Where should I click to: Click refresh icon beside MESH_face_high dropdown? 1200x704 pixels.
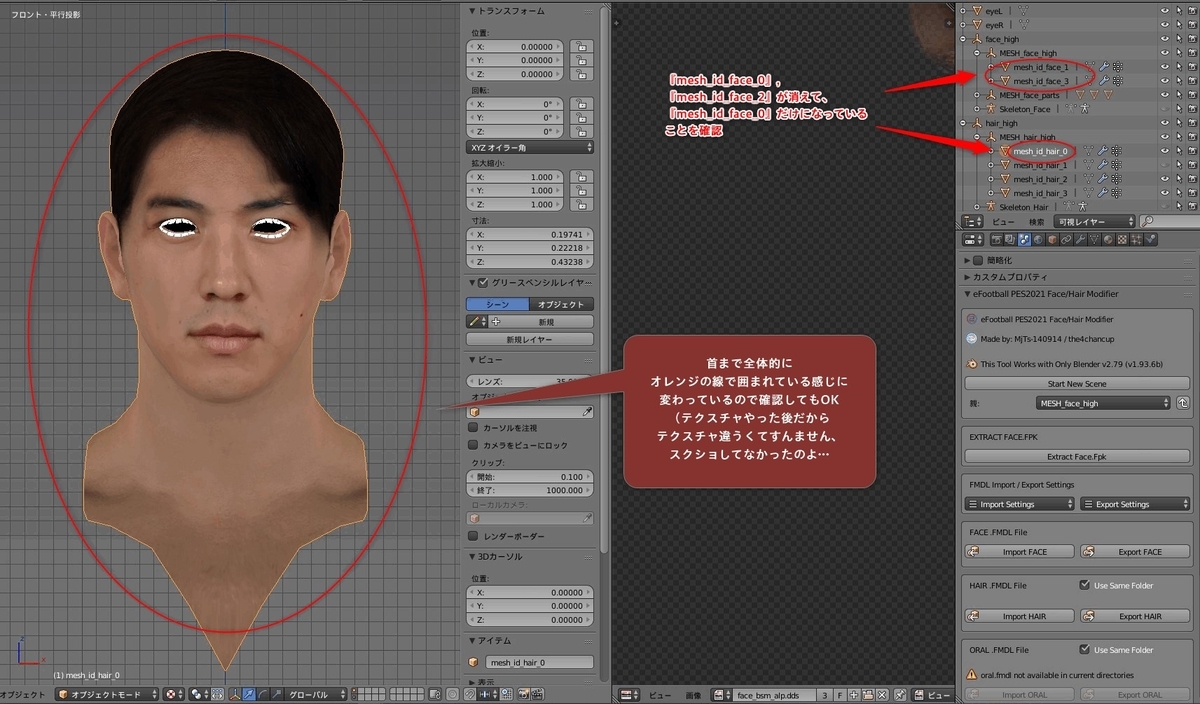pos(1183,403)
